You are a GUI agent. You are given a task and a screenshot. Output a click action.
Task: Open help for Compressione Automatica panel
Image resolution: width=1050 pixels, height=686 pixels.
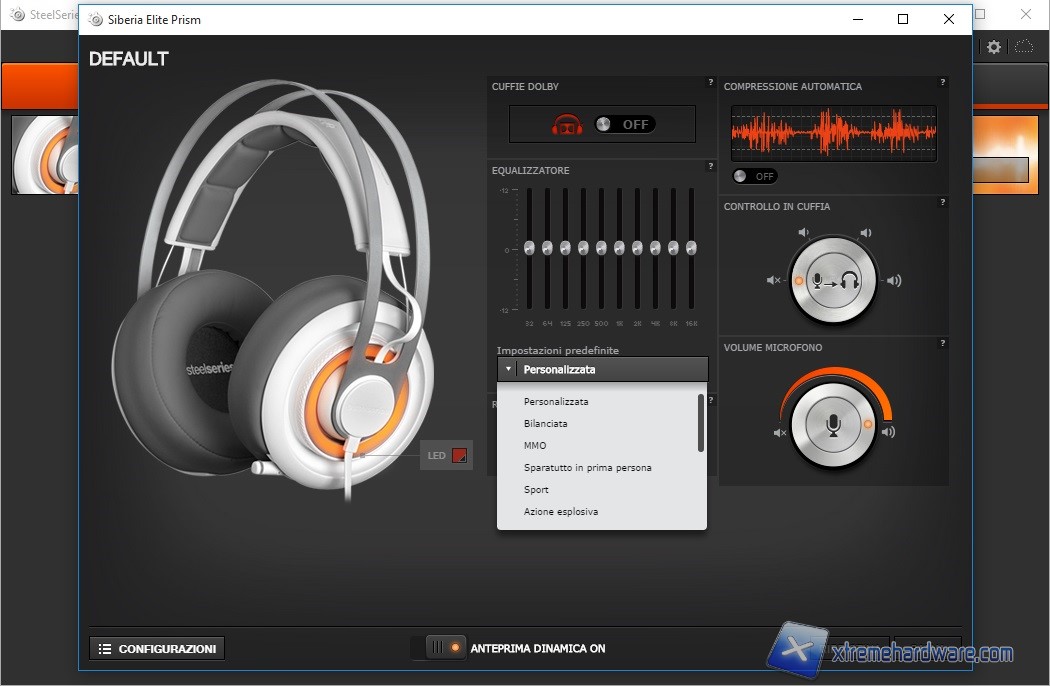pos(942,82)
